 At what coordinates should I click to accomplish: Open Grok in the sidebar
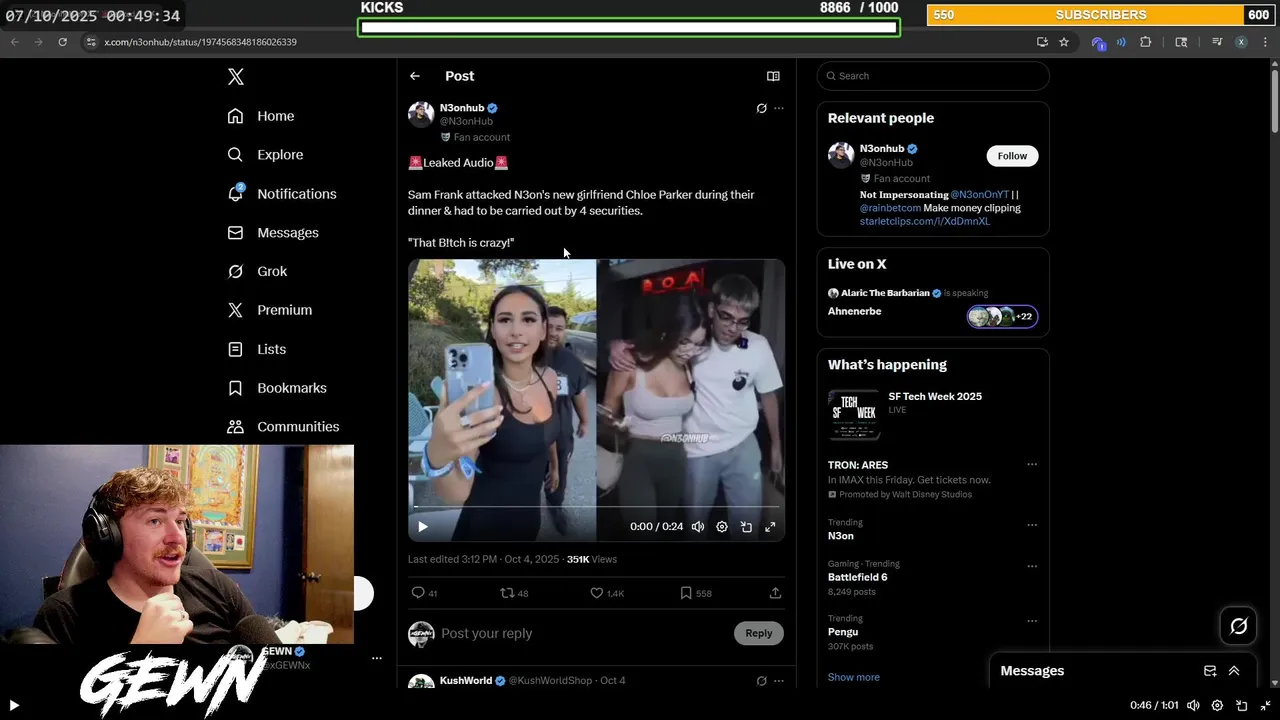coord(257,271)
